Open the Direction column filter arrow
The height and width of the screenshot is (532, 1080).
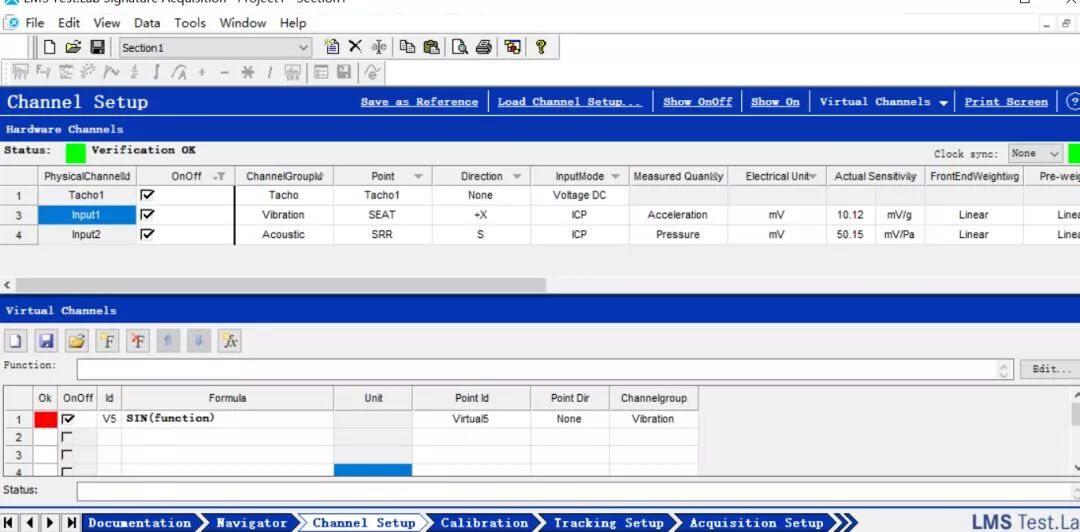click(517, 176)
